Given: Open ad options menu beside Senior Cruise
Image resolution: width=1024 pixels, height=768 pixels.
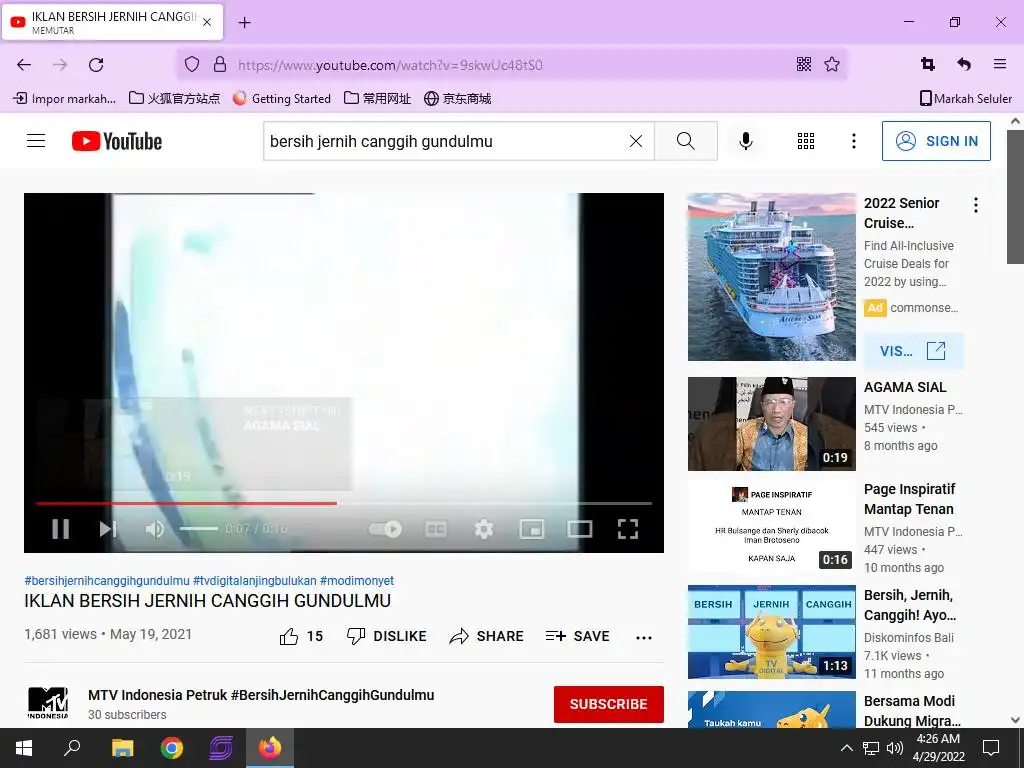Looking at the screenshot, I should 976,205.
